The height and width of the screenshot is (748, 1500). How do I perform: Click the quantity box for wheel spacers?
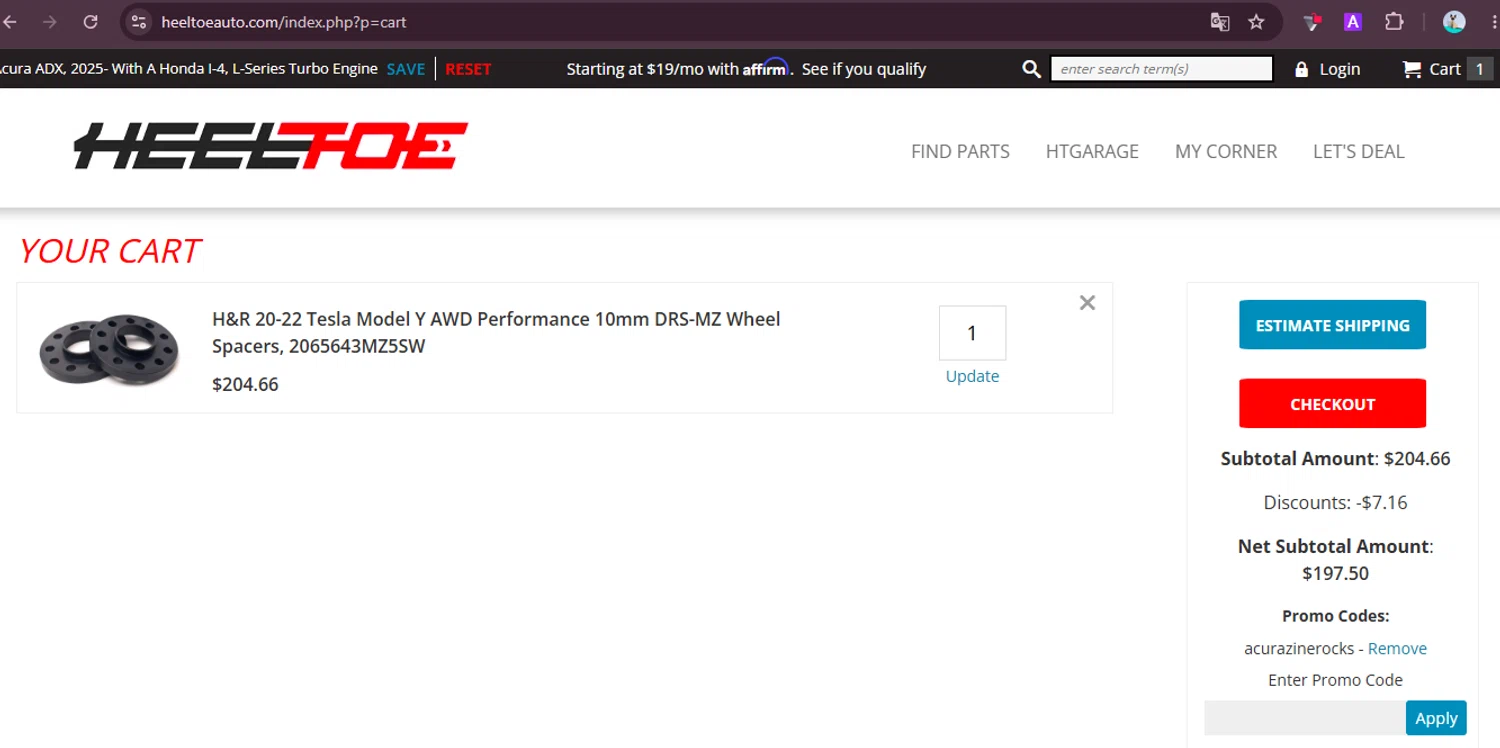tap(972, 333)
